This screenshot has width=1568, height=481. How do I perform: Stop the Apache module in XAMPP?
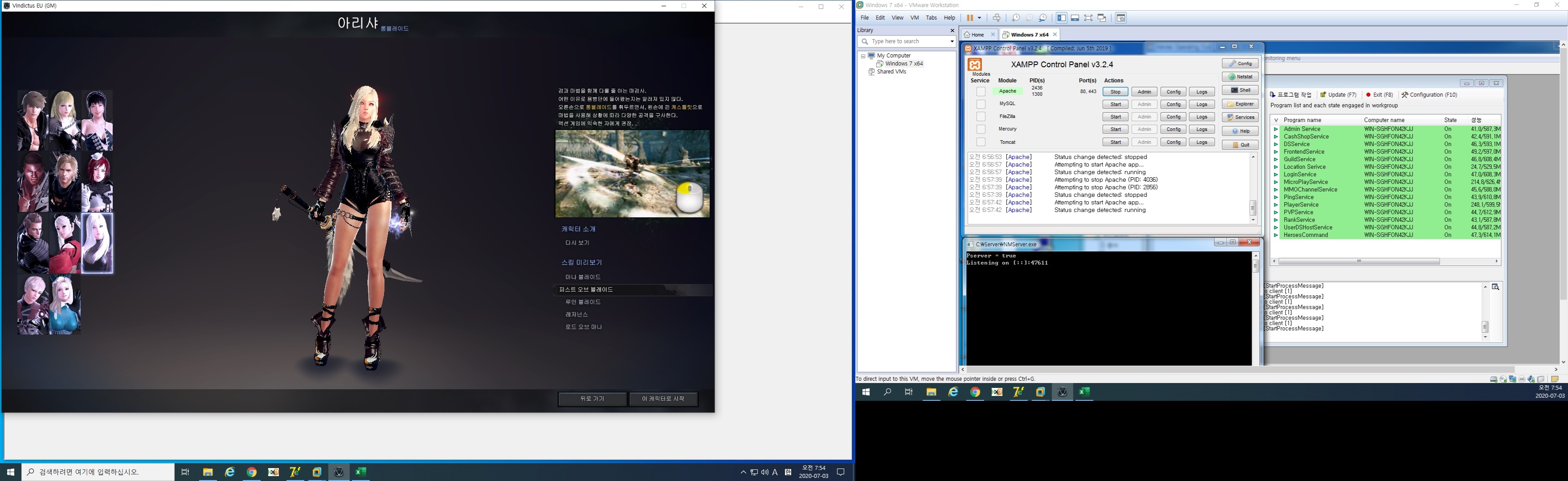[1115, 92]
